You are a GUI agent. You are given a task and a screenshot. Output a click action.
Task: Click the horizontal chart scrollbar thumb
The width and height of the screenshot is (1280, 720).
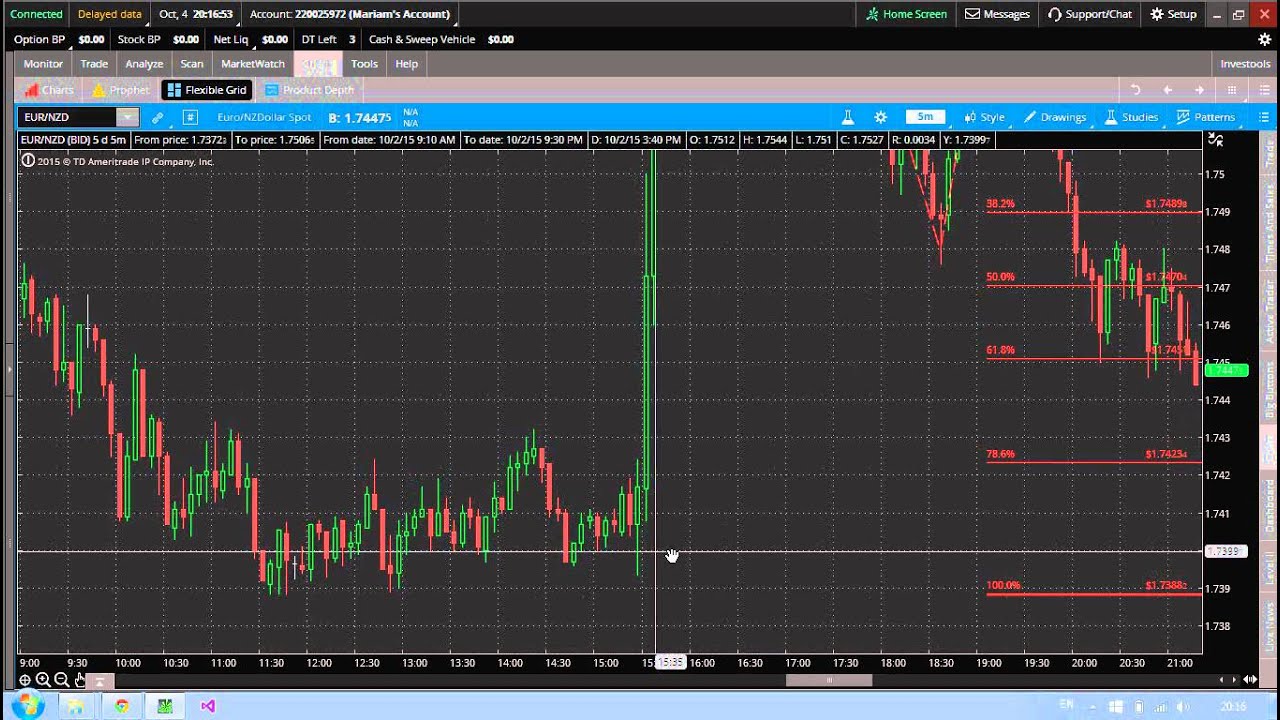pyautogui.click(x=828, y=681)
